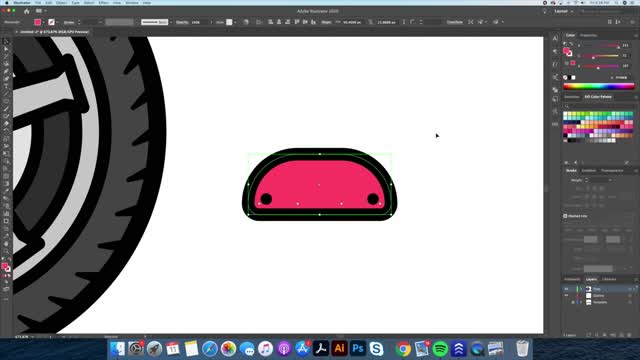
Task: Expand the highlighted layer's disclosure arrow
Action: click(x=581, y=289)
